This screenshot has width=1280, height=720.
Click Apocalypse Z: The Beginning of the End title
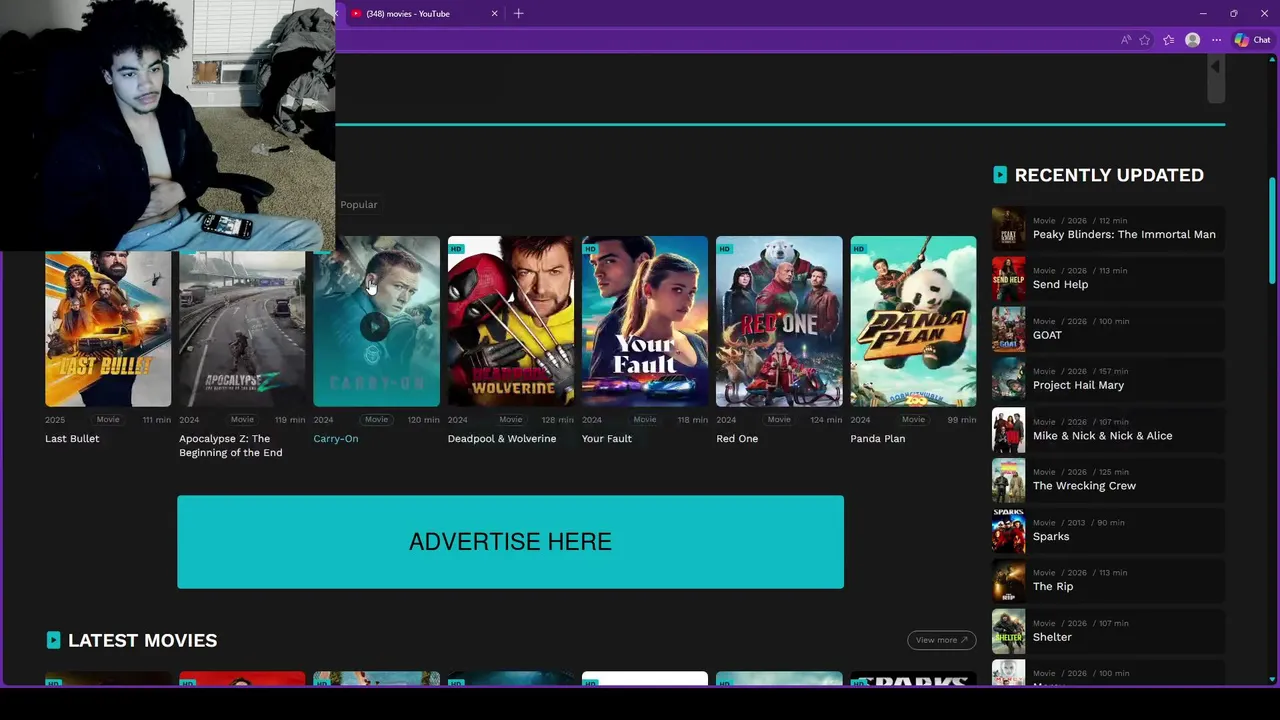point(231,446)
